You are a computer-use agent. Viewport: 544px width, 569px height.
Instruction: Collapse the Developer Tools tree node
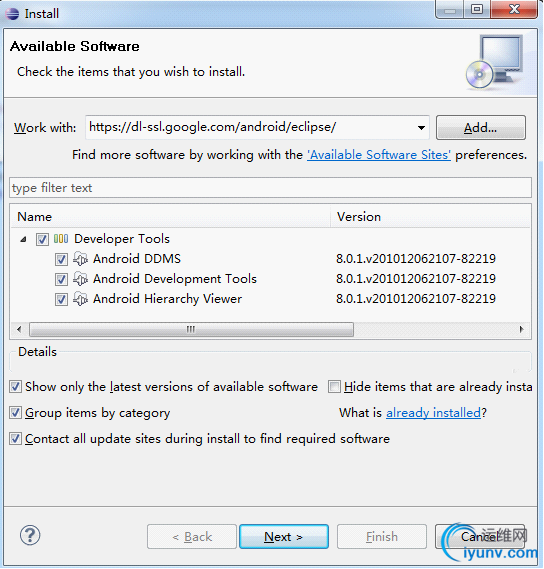(x=24, y=240)
